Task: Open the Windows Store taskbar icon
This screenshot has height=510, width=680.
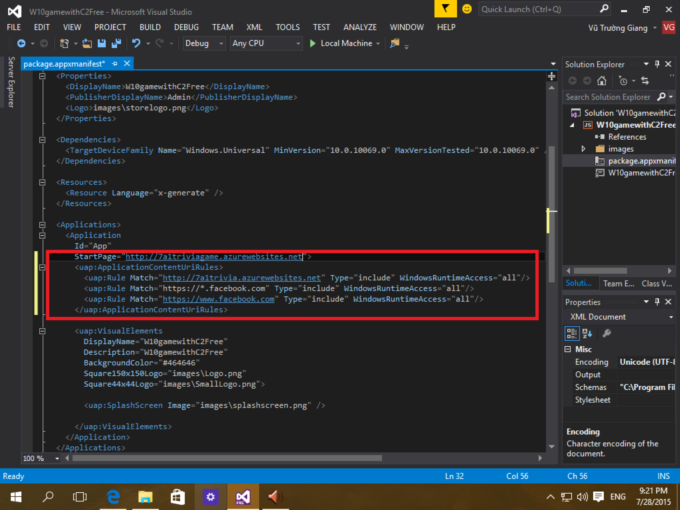Action: (x=177, y=497)
